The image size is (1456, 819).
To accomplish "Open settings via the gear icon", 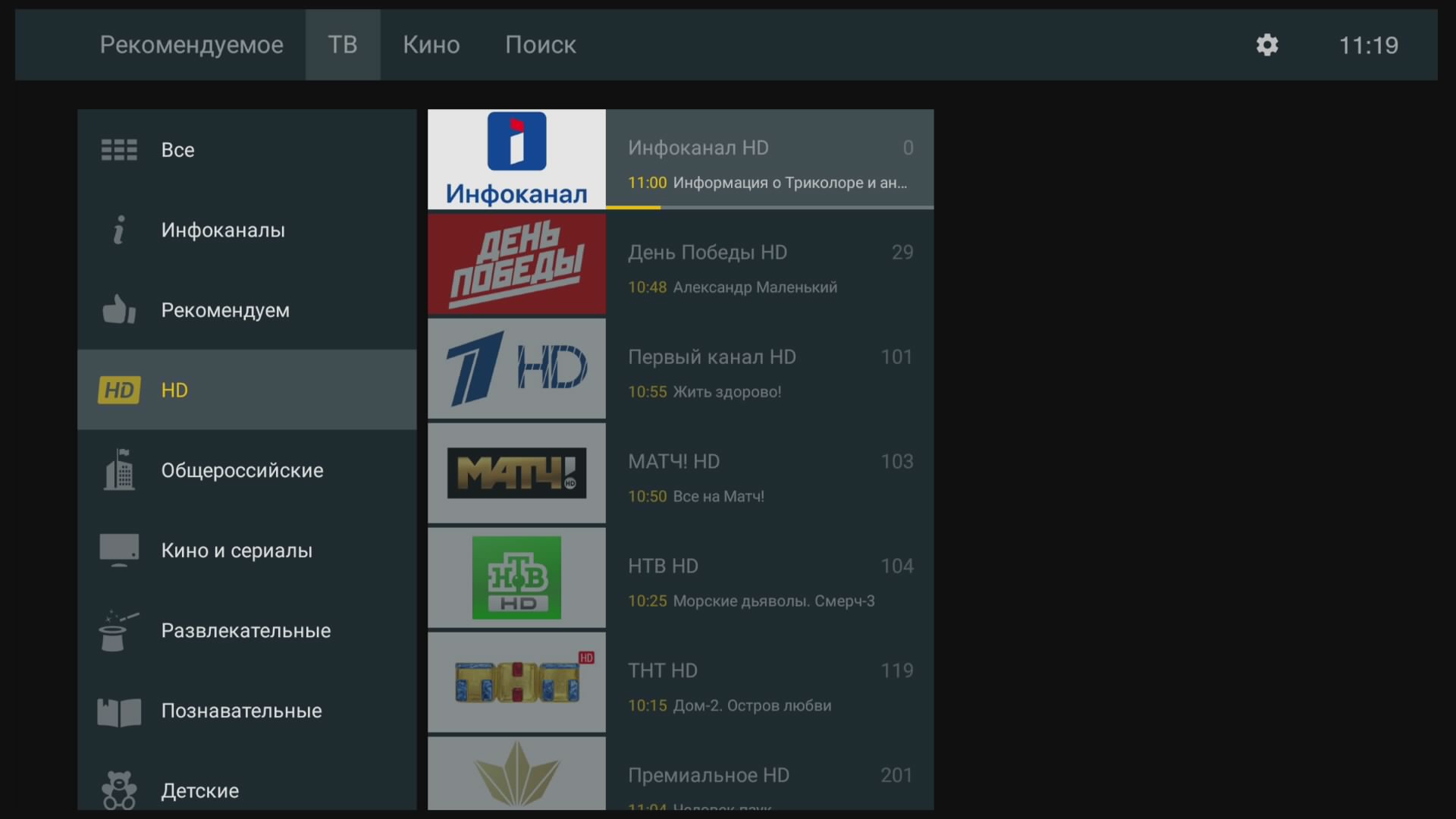I will click(x=1267, y=45).
